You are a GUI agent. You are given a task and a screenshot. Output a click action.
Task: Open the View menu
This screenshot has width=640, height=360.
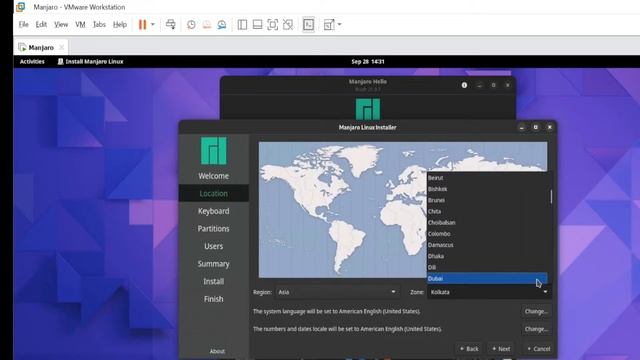[x=61, y=24]
